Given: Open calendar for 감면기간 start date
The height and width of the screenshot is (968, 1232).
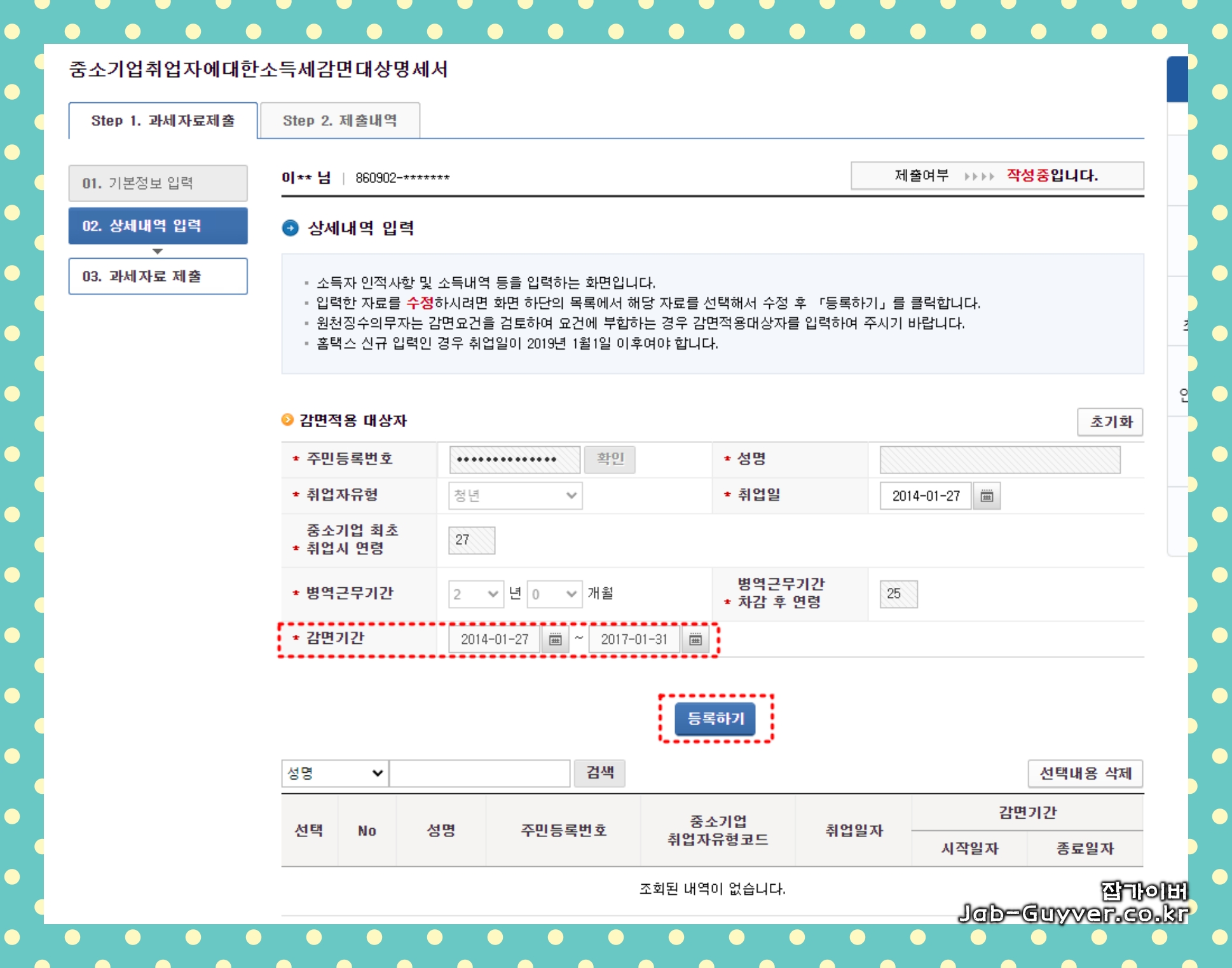Looking at the screenshot, I should [x=555, y=639].
